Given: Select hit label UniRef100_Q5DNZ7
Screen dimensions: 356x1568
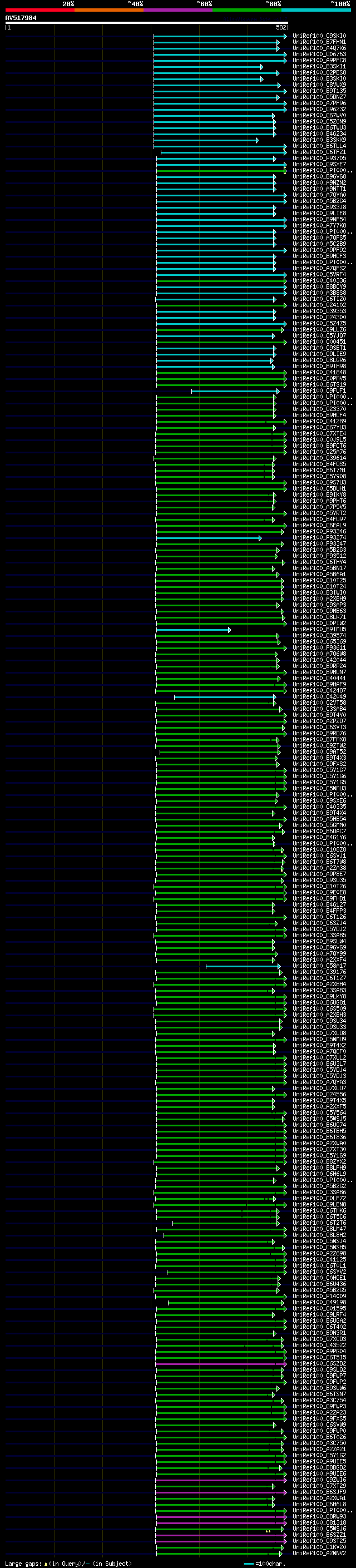Looking at the screenshot, I should tap(319, 97).
